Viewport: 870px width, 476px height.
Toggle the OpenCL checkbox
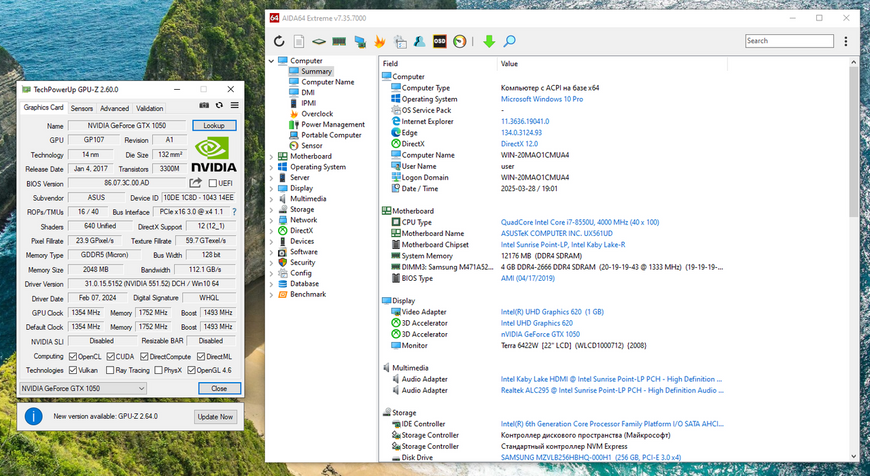73,356
